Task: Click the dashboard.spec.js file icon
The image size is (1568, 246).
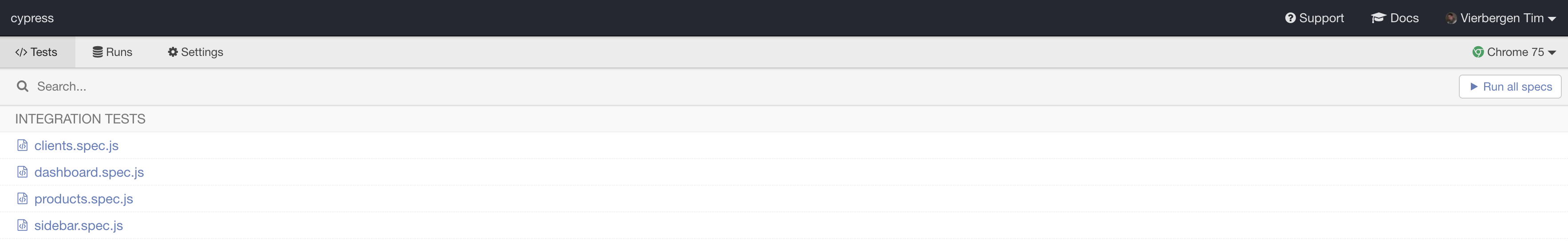Action: [x=23, y=172]
